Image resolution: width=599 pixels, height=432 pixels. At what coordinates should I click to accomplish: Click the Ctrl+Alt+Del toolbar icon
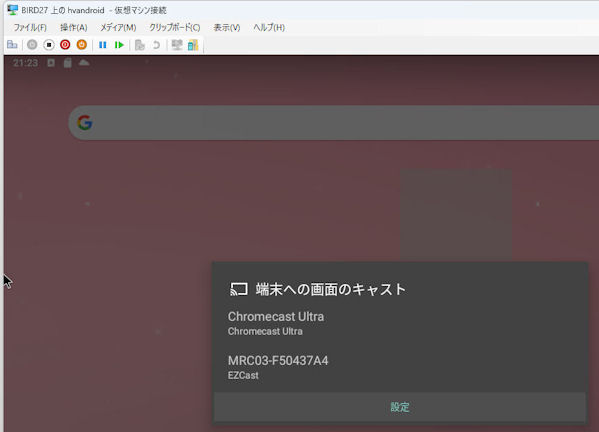click(12, 45)
